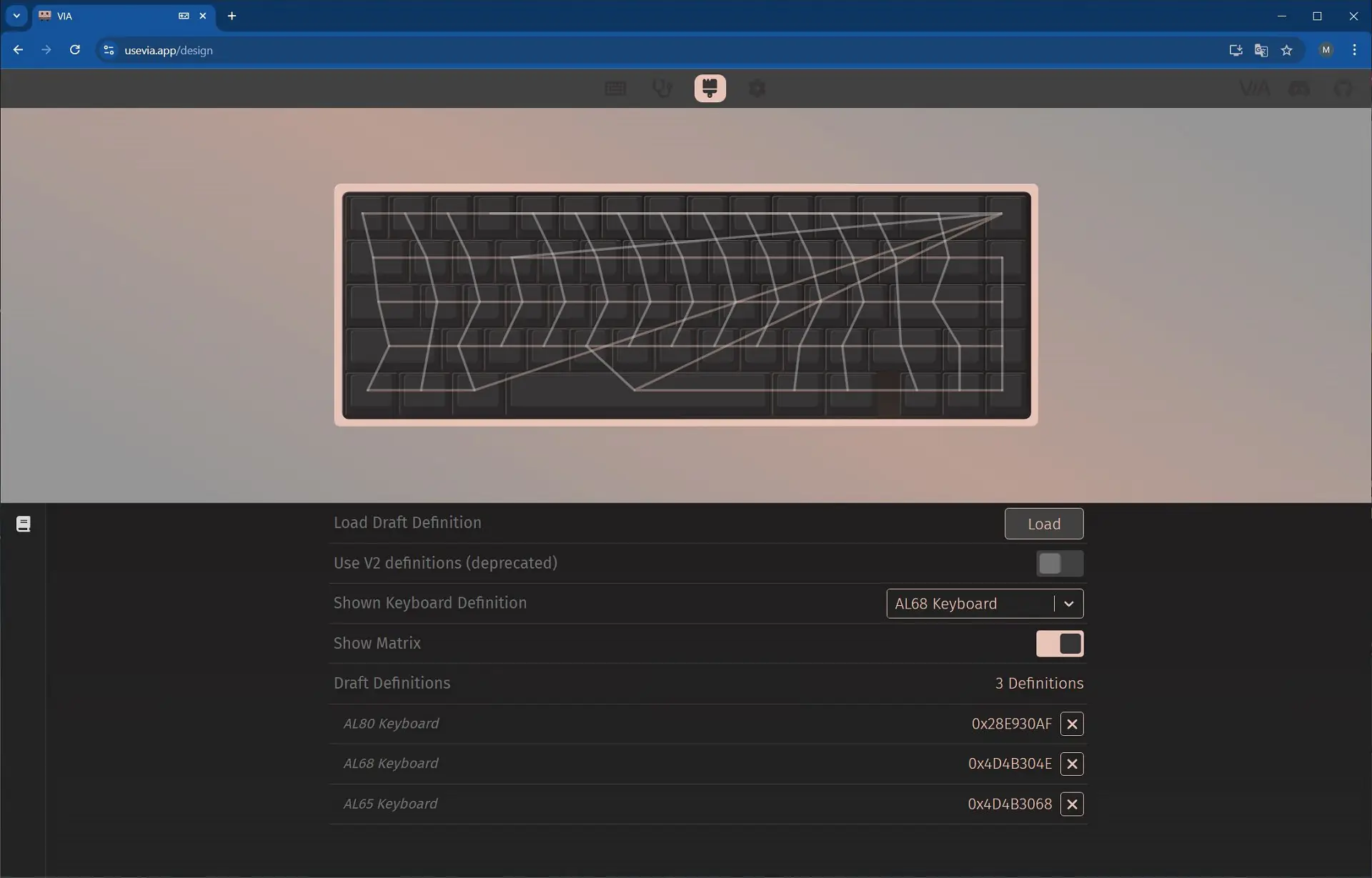This screenshot has height=878, width=1372.
Task: Open the Key Tester stethoscope icon
Action: [662, 89]
